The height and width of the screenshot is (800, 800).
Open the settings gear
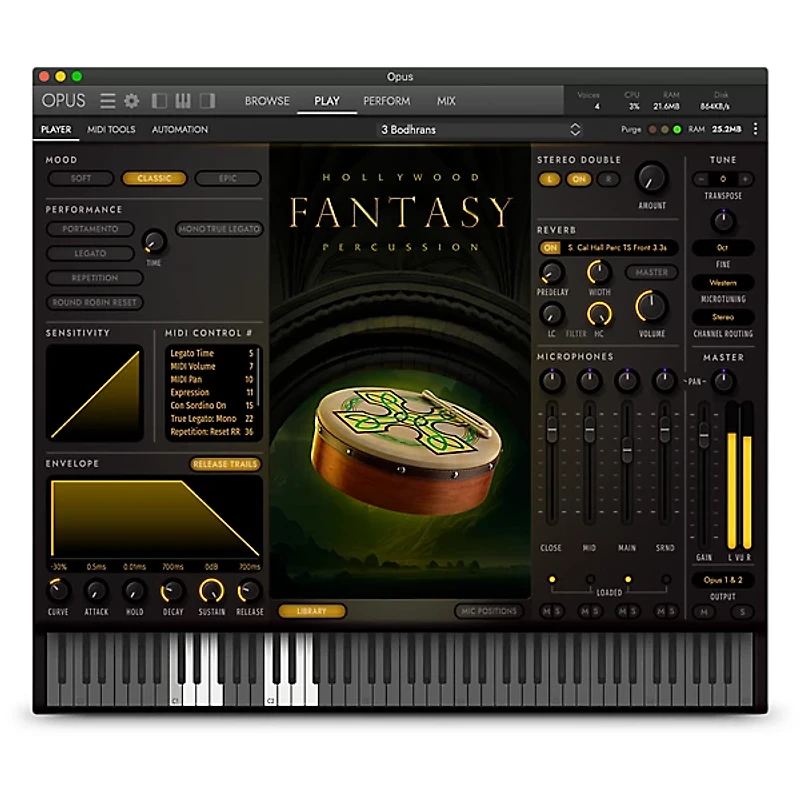click(132, 101)
